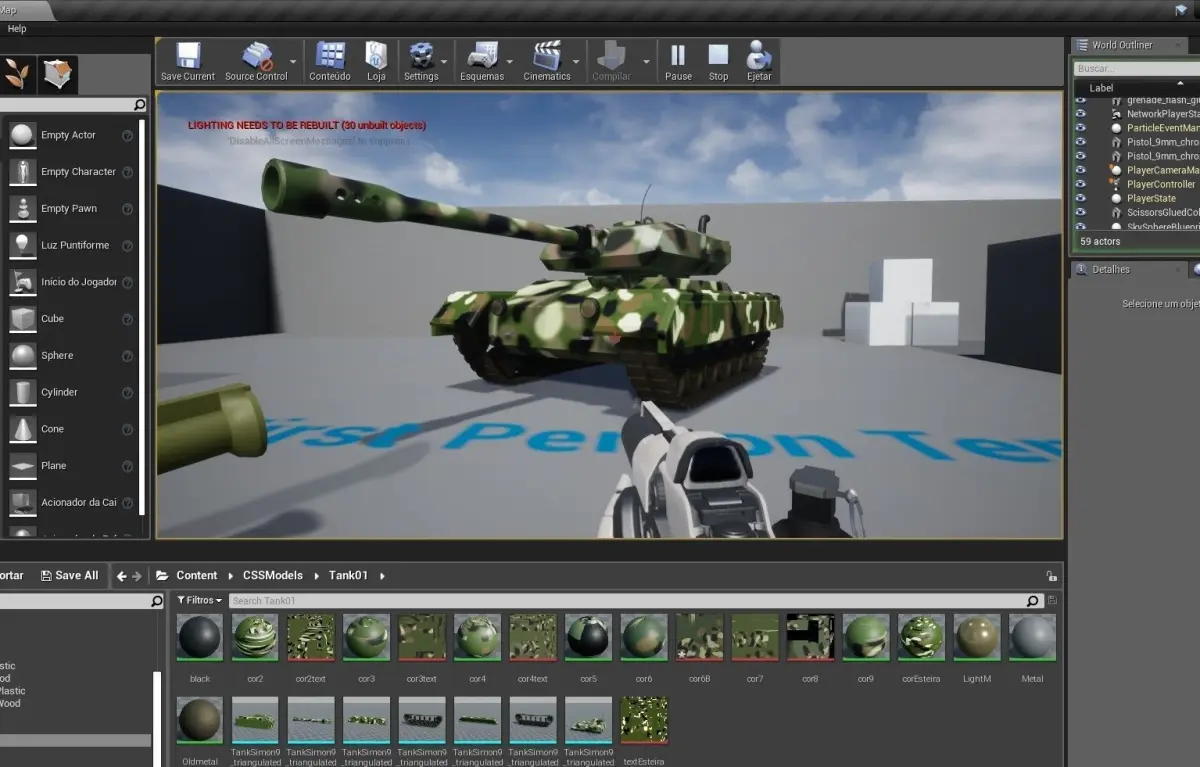
Task: Open the Filtros filter dropdown
Action: [x=200, y=600]
